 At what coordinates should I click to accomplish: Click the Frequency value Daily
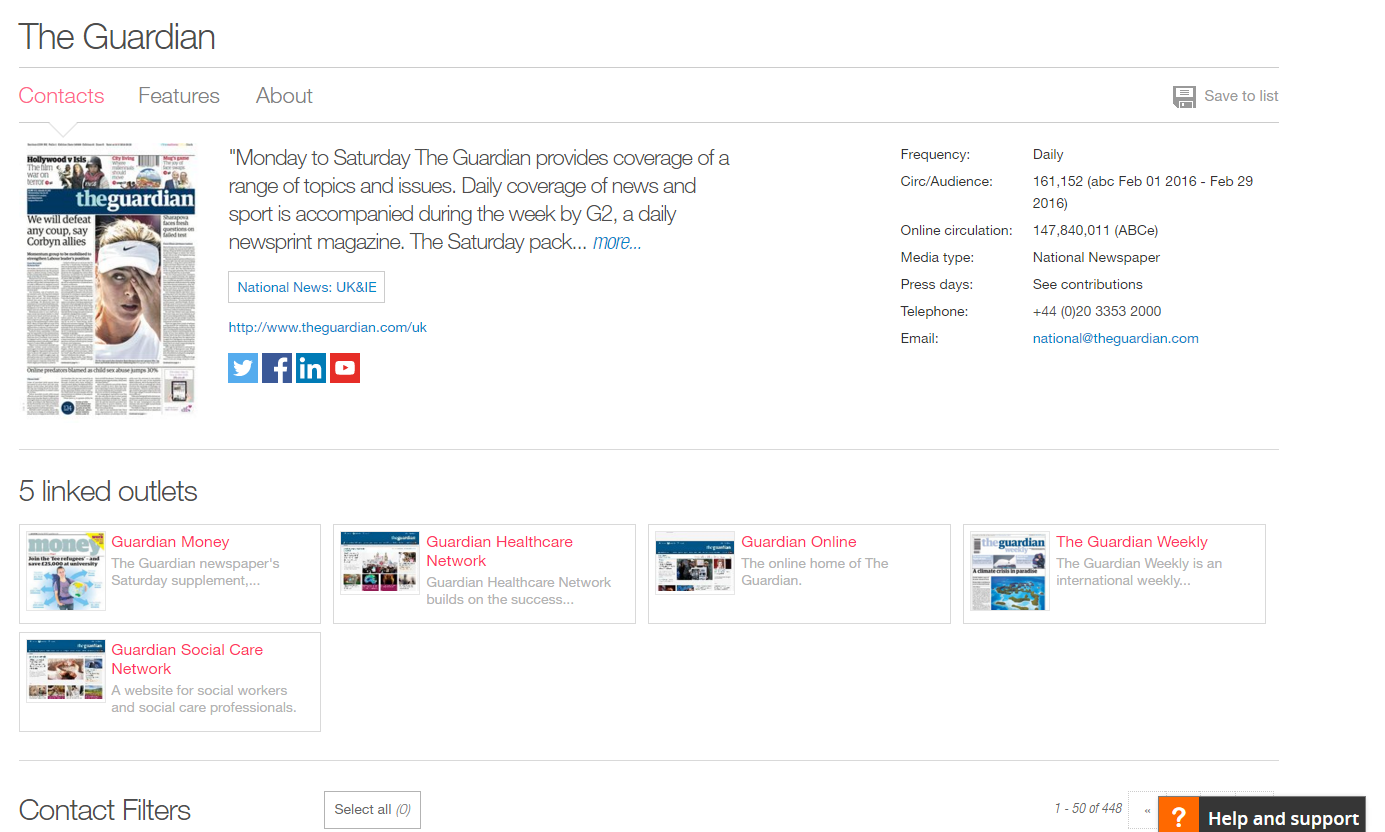click(x=1048, y=154)
